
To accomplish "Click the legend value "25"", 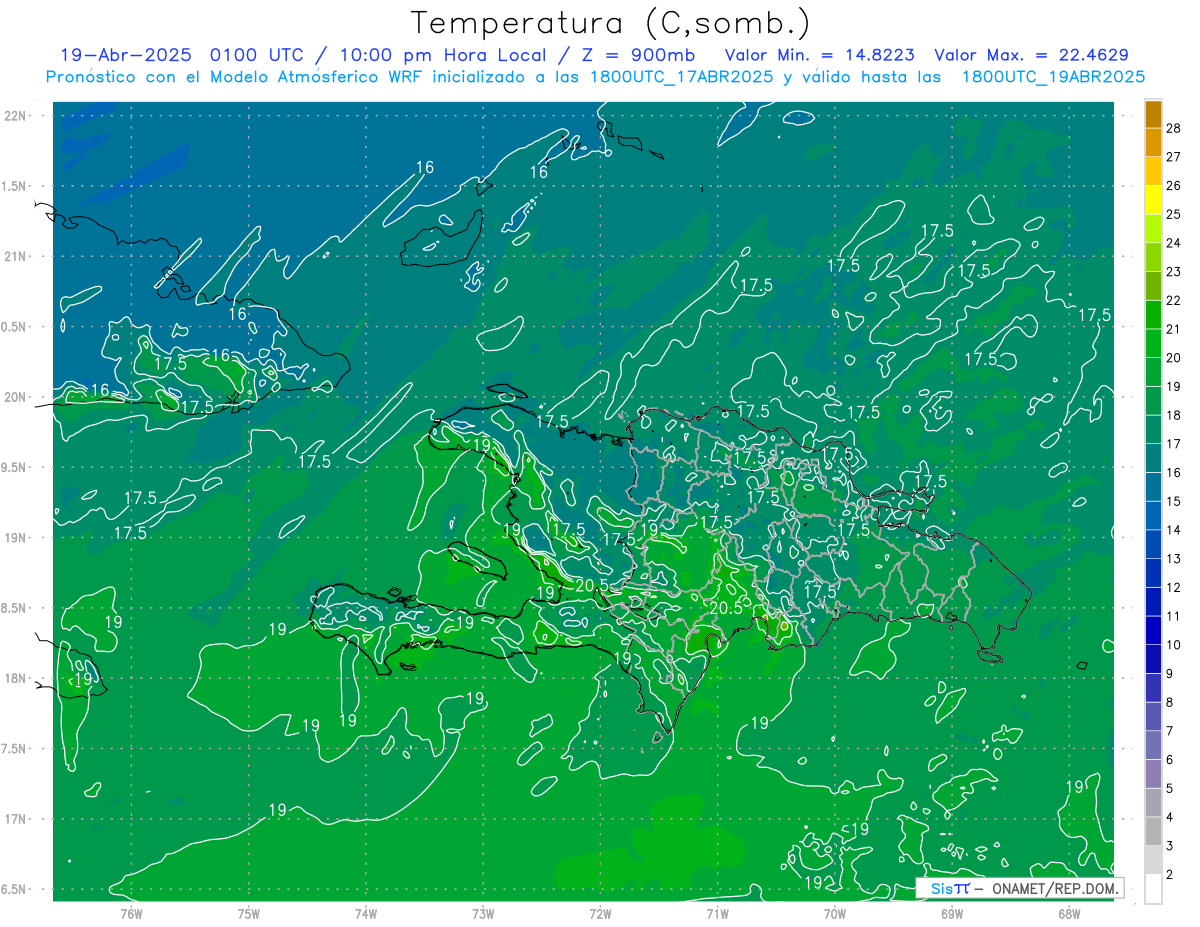I will click(x=1174, y=214).
